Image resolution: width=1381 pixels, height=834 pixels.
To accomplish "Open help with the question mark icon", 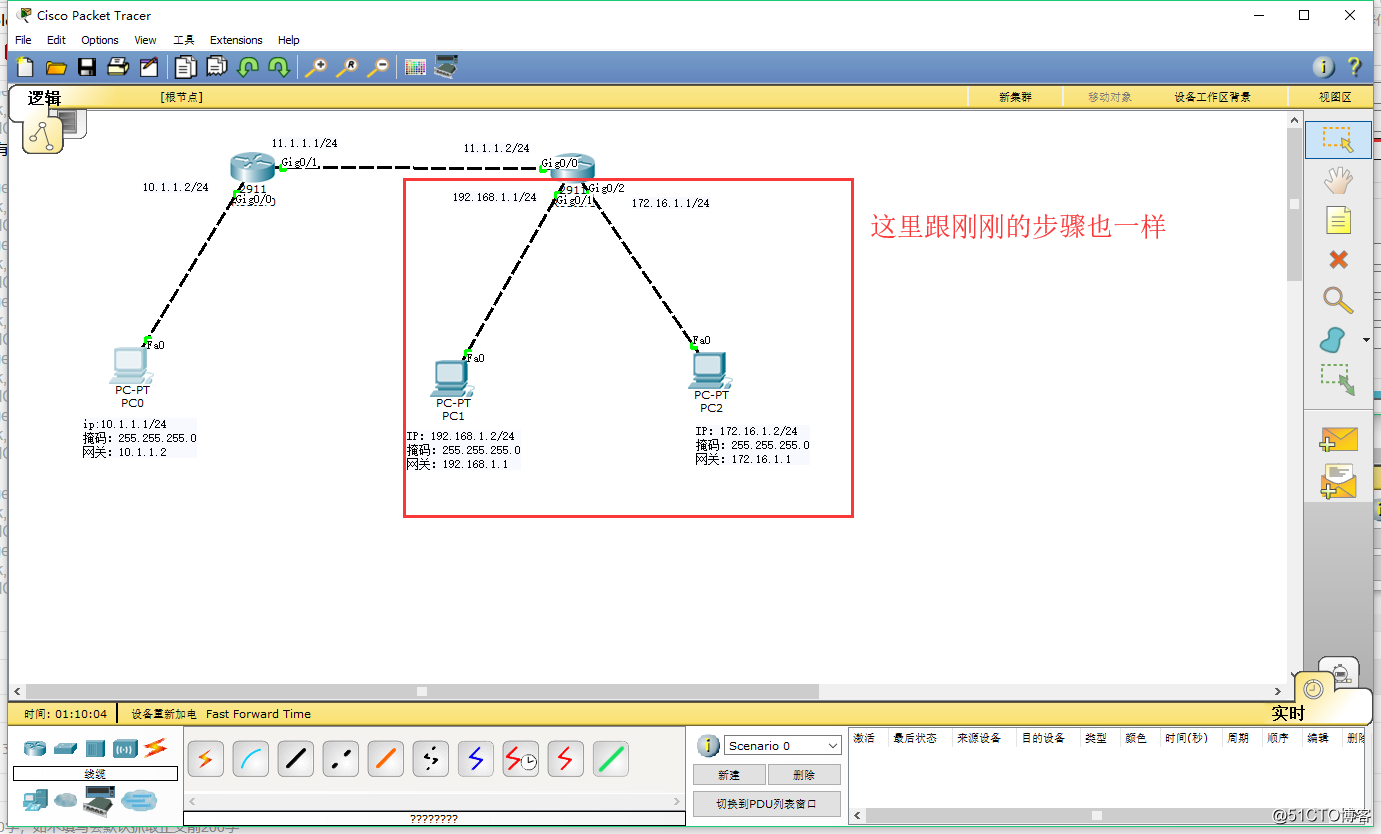I will [1354, 67].
